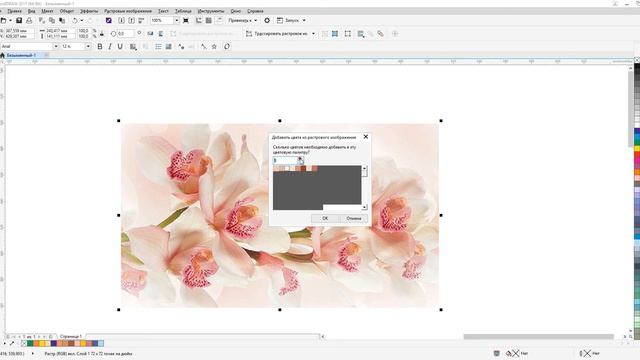The height and width of the screenshot is (360, 640).
Task: Click the horizontal canvas scrollbar
Action: pos(538,337)
